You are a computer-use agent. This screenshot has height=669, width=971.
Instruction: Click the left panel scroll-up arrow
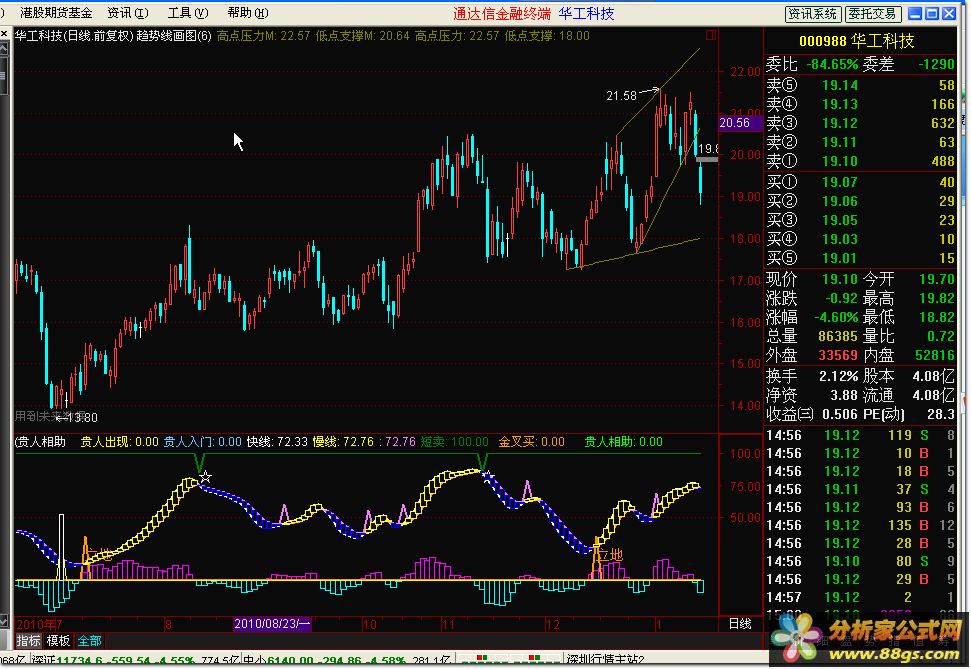[x=4, y=48]
